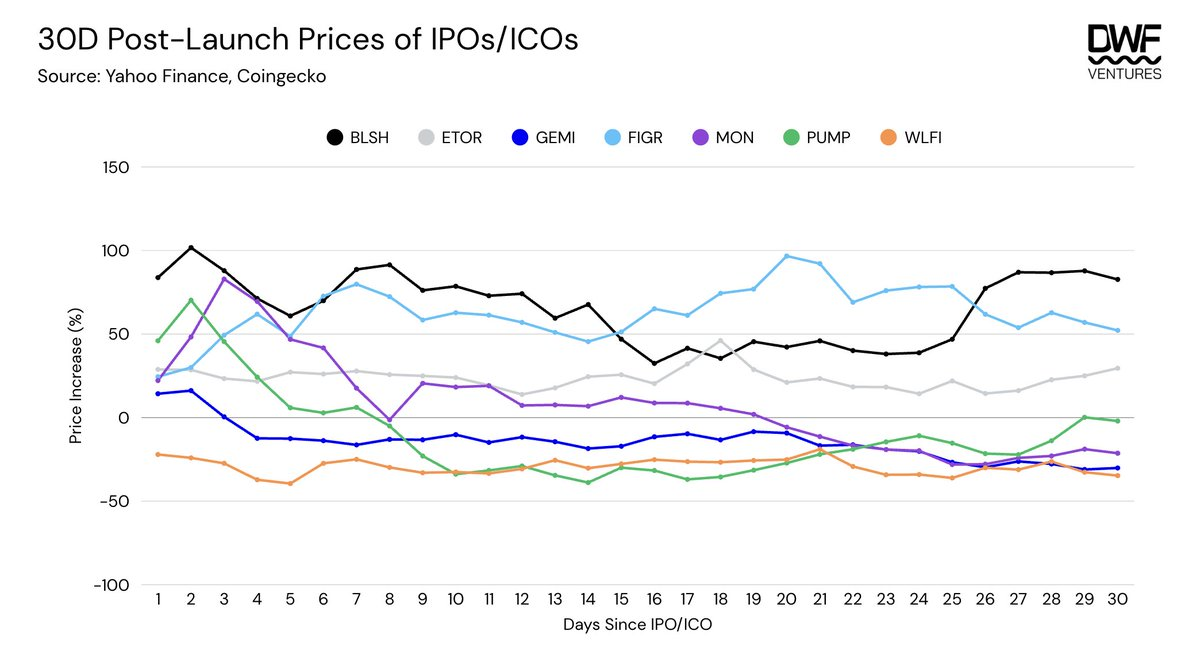Click the MON peak point at day 3
The width and height of the screenshot is (1200, 654).
223,278
